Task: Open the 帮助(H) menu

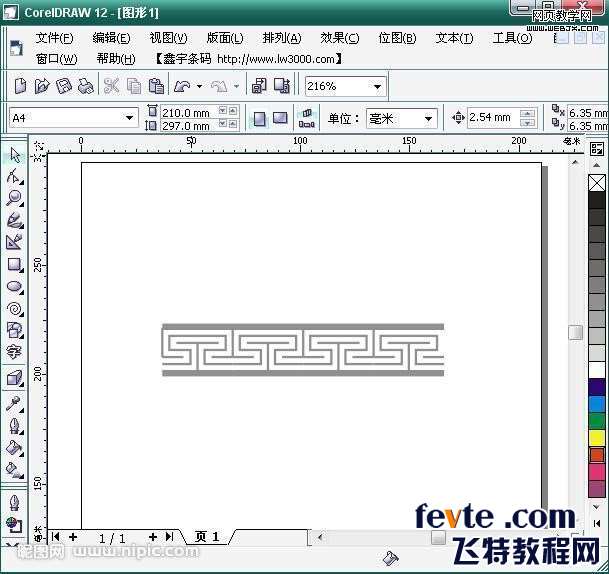Action: pyautogui.click(x=116, y=59)
